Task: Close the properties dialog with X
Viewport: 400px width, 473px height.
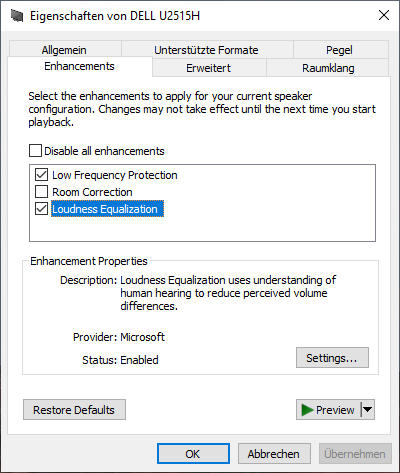Action: (384, 15)
